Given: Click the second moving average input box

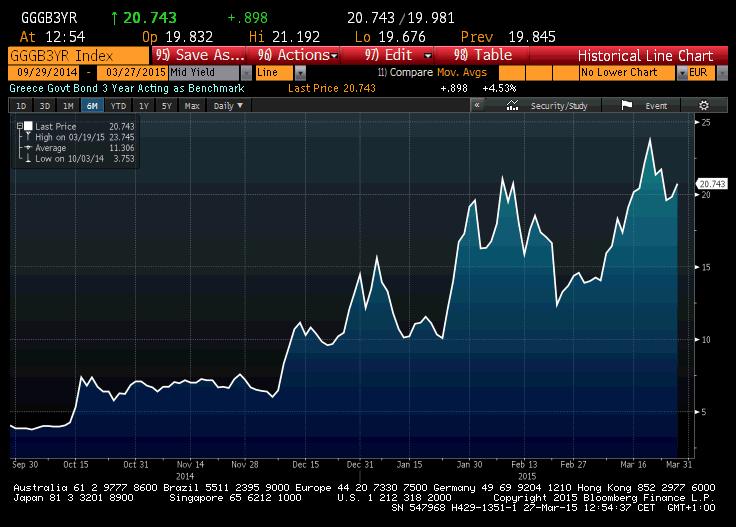Looking at the screenshot, I should click(x=539, y=73).
